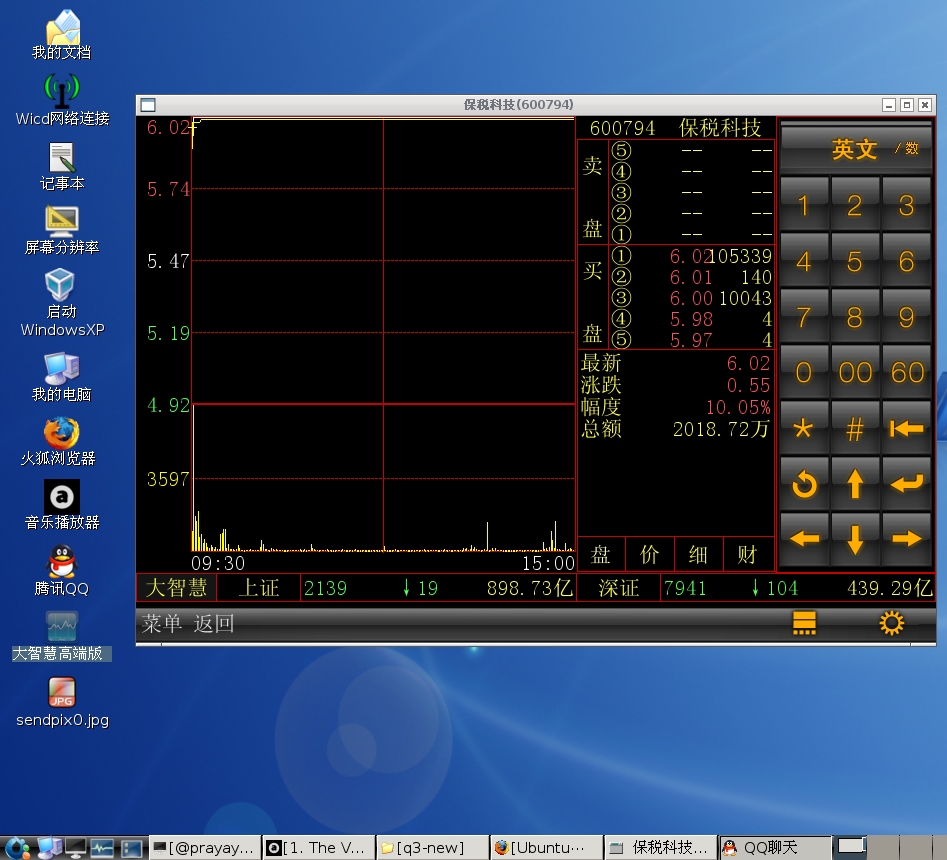947x860 pixels.
Task: Click the orange up arrow key
Action: pyautogui.click(x=855, y=484)
